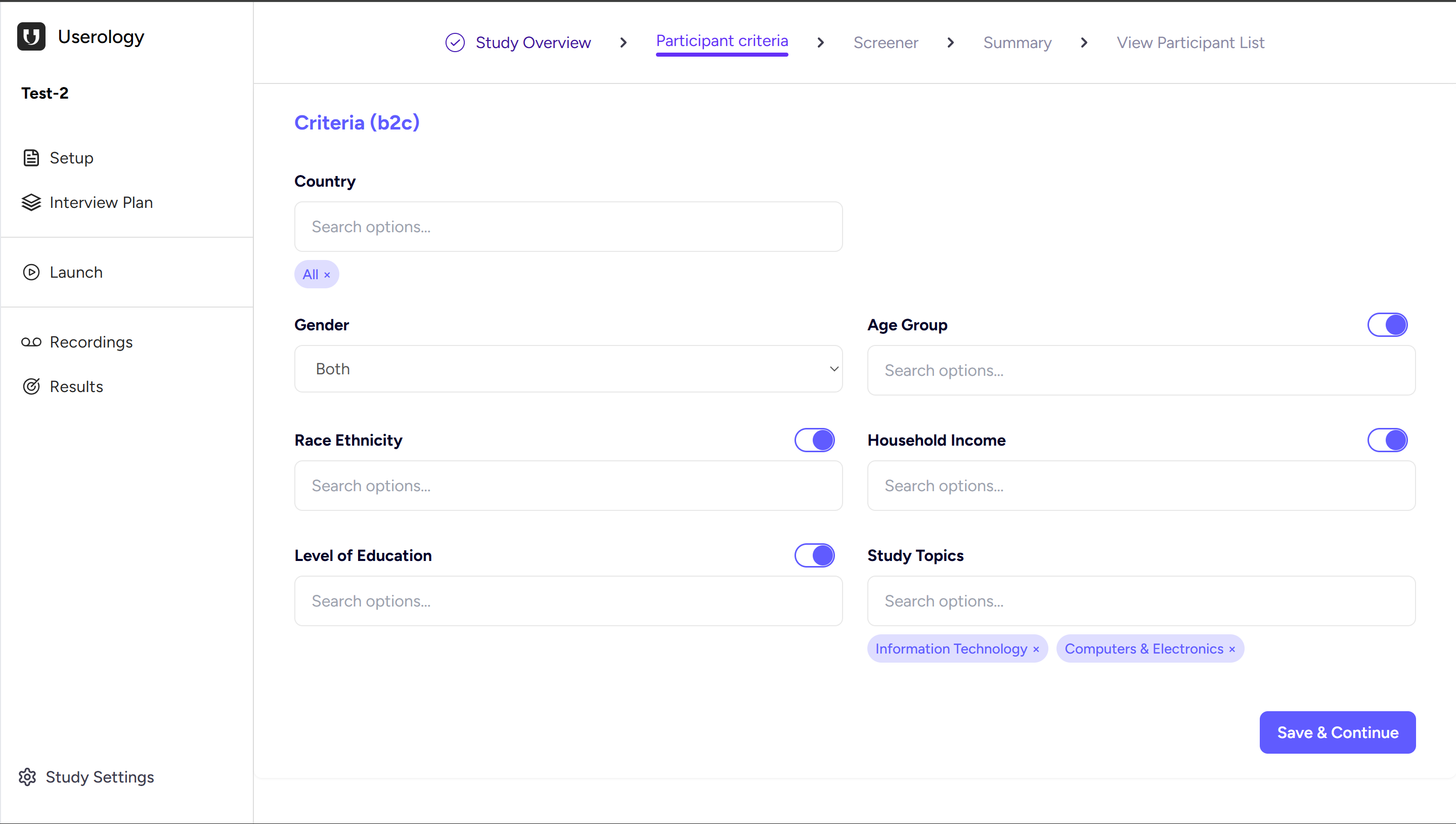Open Interview Plan via its layers icon
This screenshot has height=824, width=1456.
pyautogui.click(x=31, y=202)
